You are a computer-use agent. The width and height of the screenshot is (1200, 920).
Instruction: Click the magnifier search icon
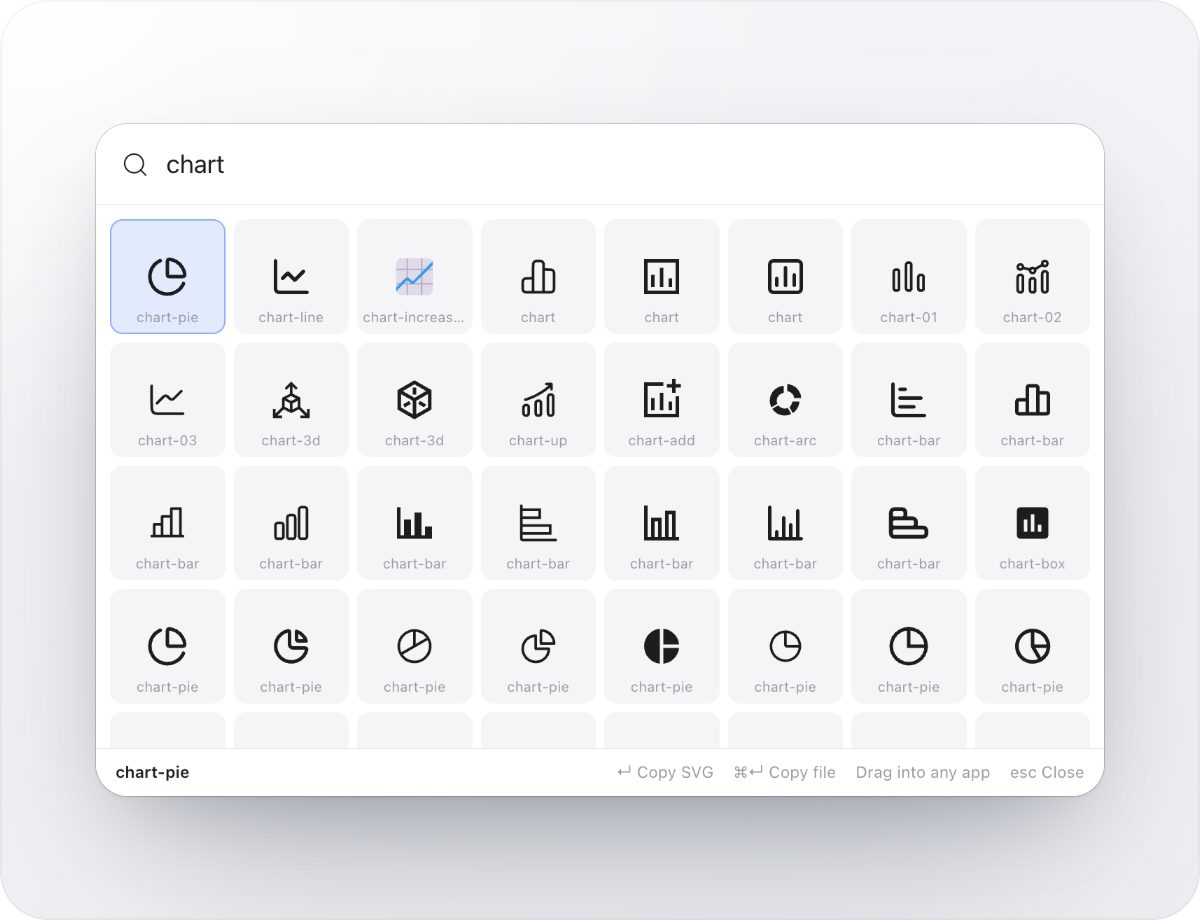135,165
